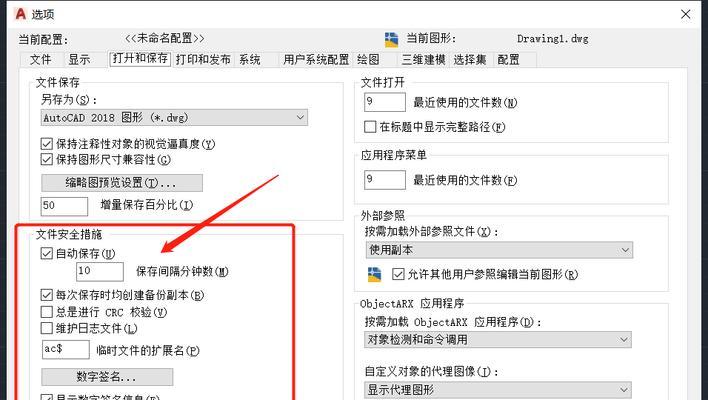Close the 选项 dialog with X
Screen dimensions: 708x400
click(685, 14)
